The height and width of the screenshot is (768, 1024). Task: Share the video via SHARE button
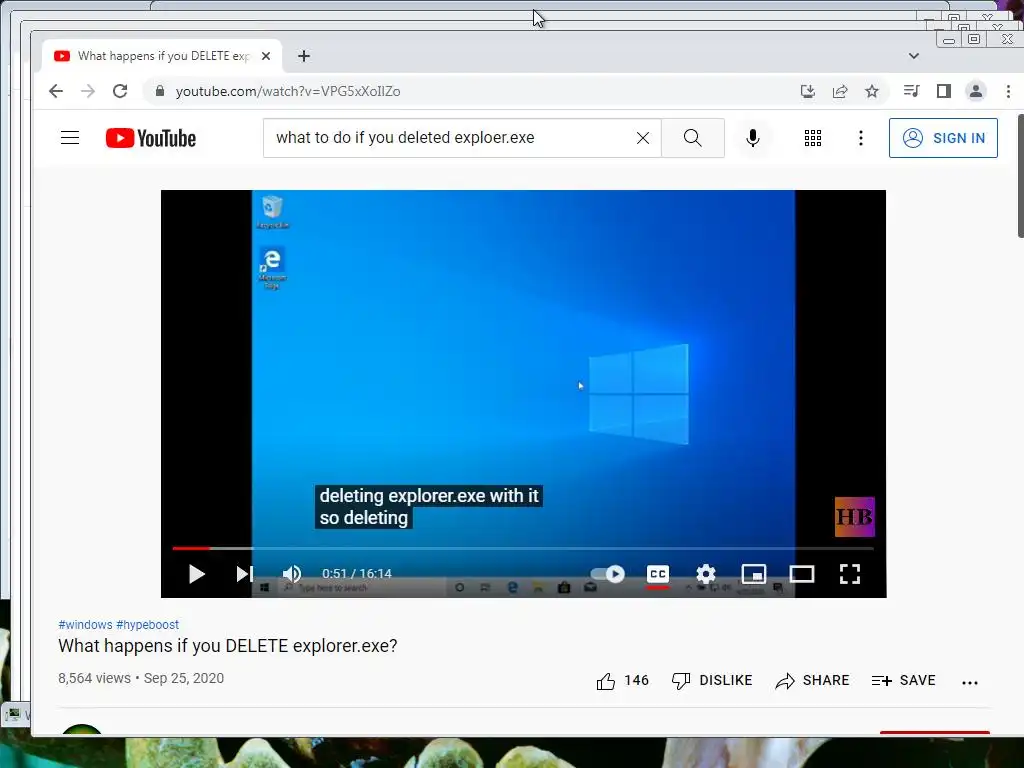[812, 681]
